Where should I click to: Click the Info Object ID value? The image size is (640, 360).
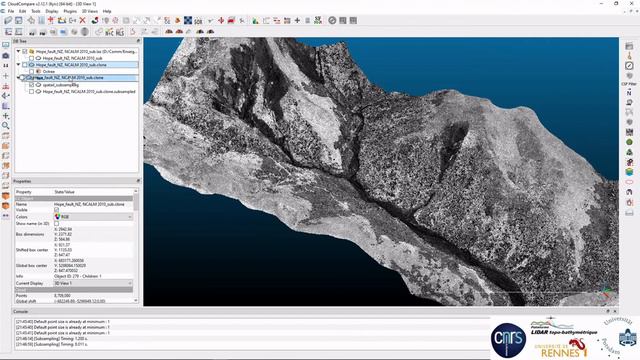78,276
